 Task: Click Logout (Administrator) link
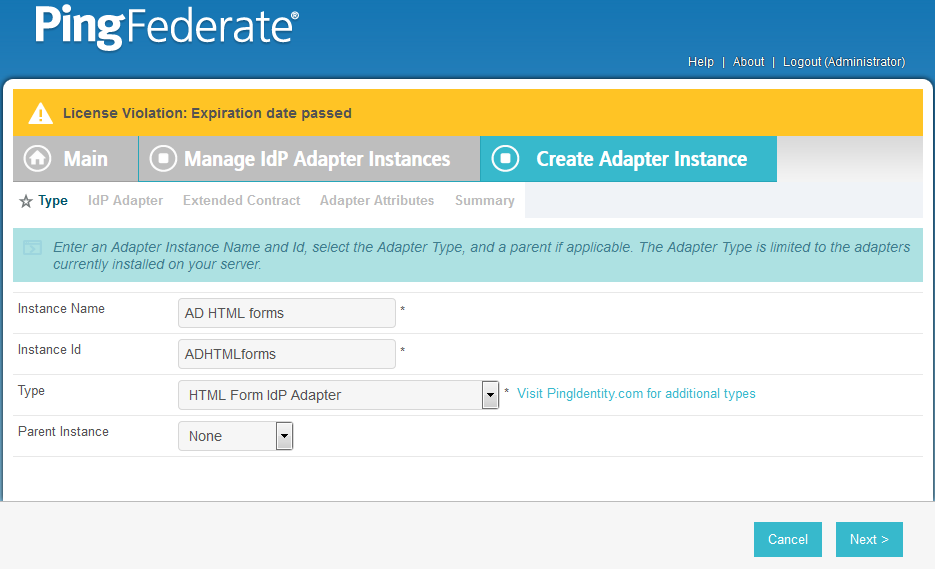tap(844, 61)
